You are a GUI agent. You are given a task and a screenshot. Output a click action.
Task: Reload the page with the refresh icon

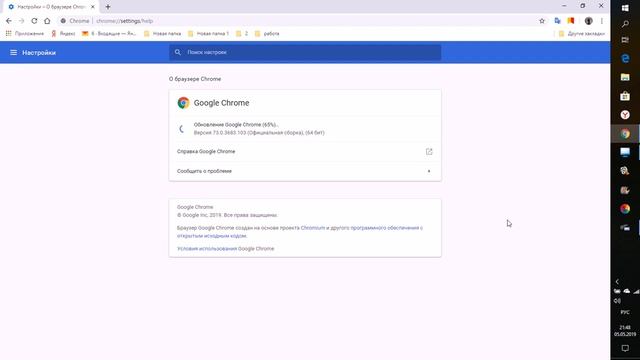tap(34, 21)
